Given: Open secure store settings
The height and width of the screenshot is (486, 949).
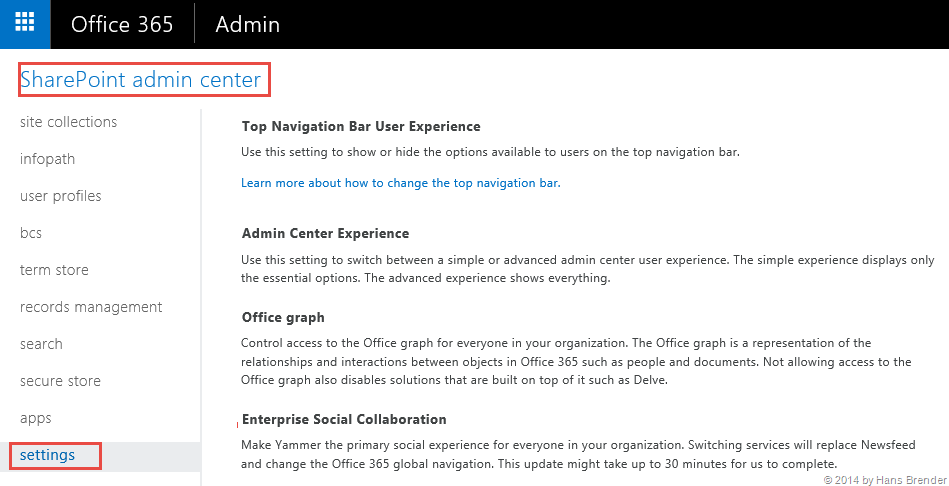Looking at the screenshot, I should point(60,381).
